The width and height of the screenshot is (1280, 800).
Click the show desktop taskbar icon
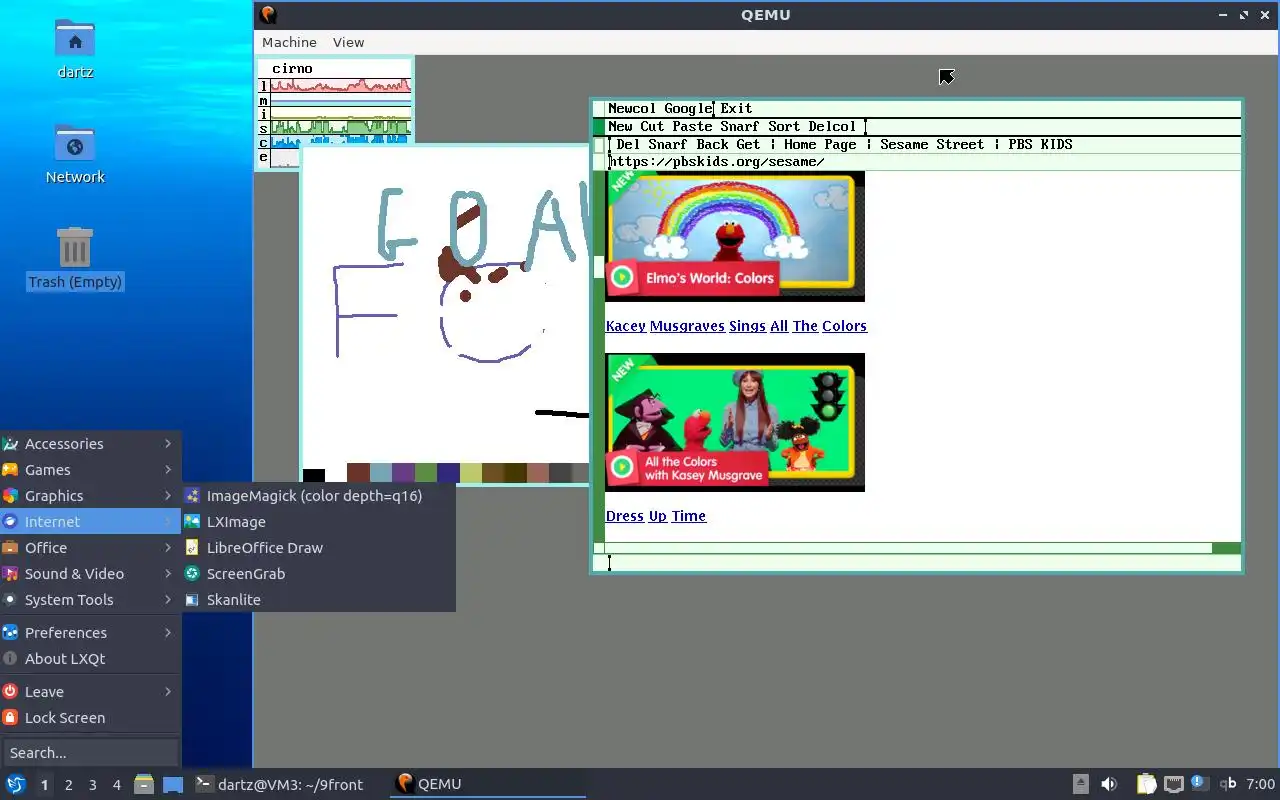pyautogui.click(x=173, y=784)
